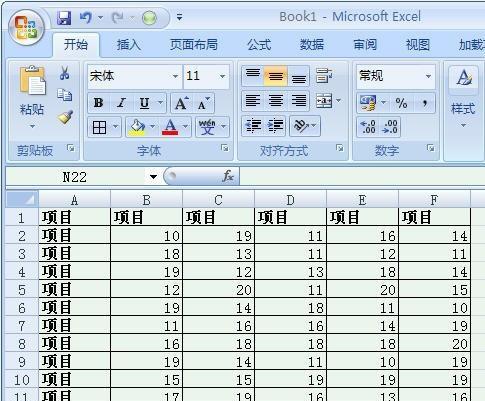Click the redo arrow icon
485x401 pixels.
pos(117,17)
